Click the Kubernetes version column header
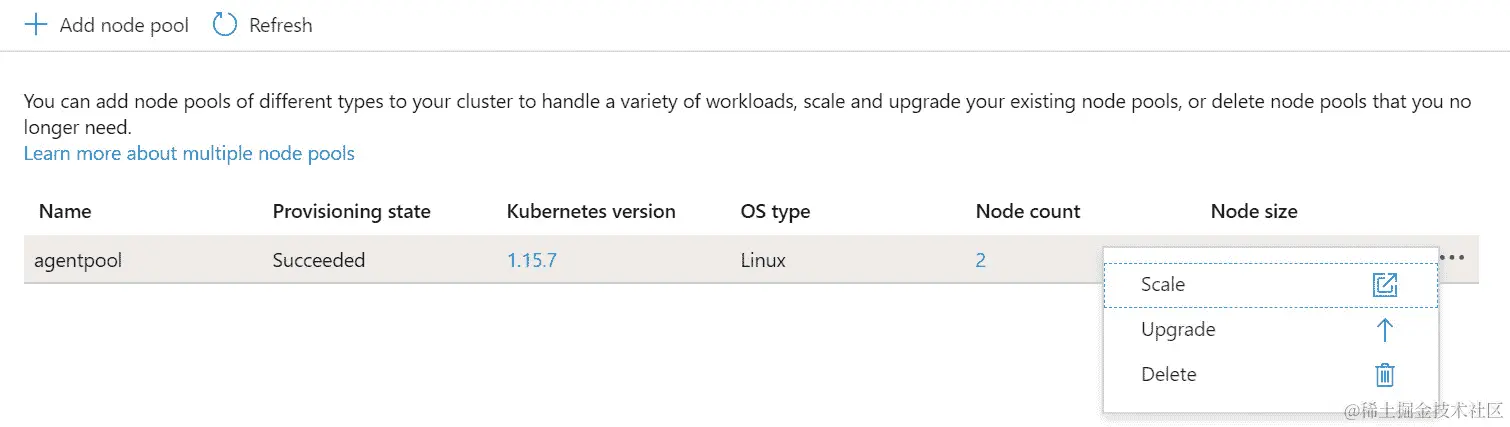Image resolution: width=1510 pixels, height=427 pixels. (591, 212)
